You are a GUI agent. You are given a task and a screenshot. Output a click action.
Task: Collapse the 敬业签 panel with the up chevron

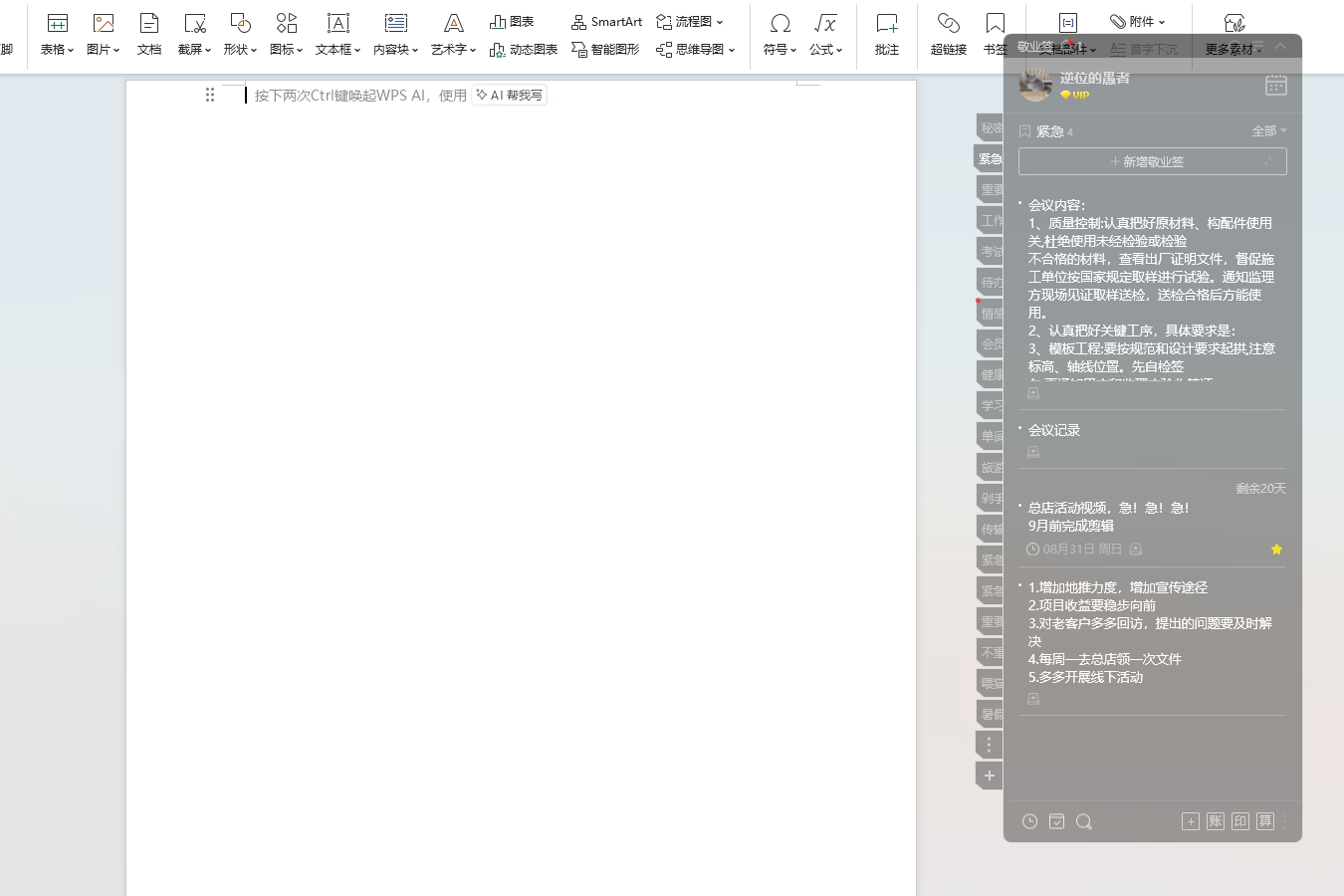point(1280,46)
